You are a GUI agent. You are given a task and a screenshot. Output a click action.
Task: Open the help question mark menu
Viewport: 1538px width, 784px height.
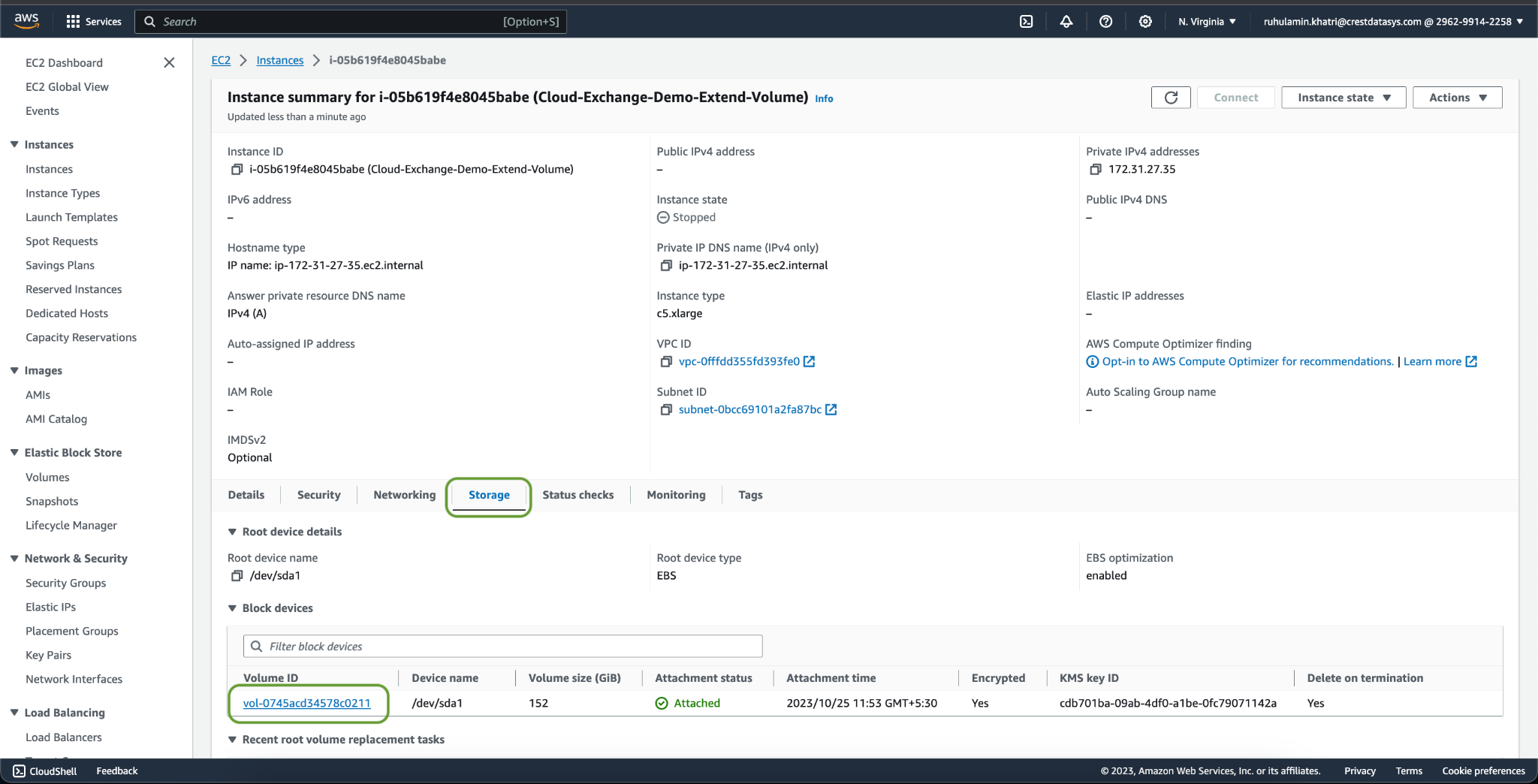tap(1105, 22)
